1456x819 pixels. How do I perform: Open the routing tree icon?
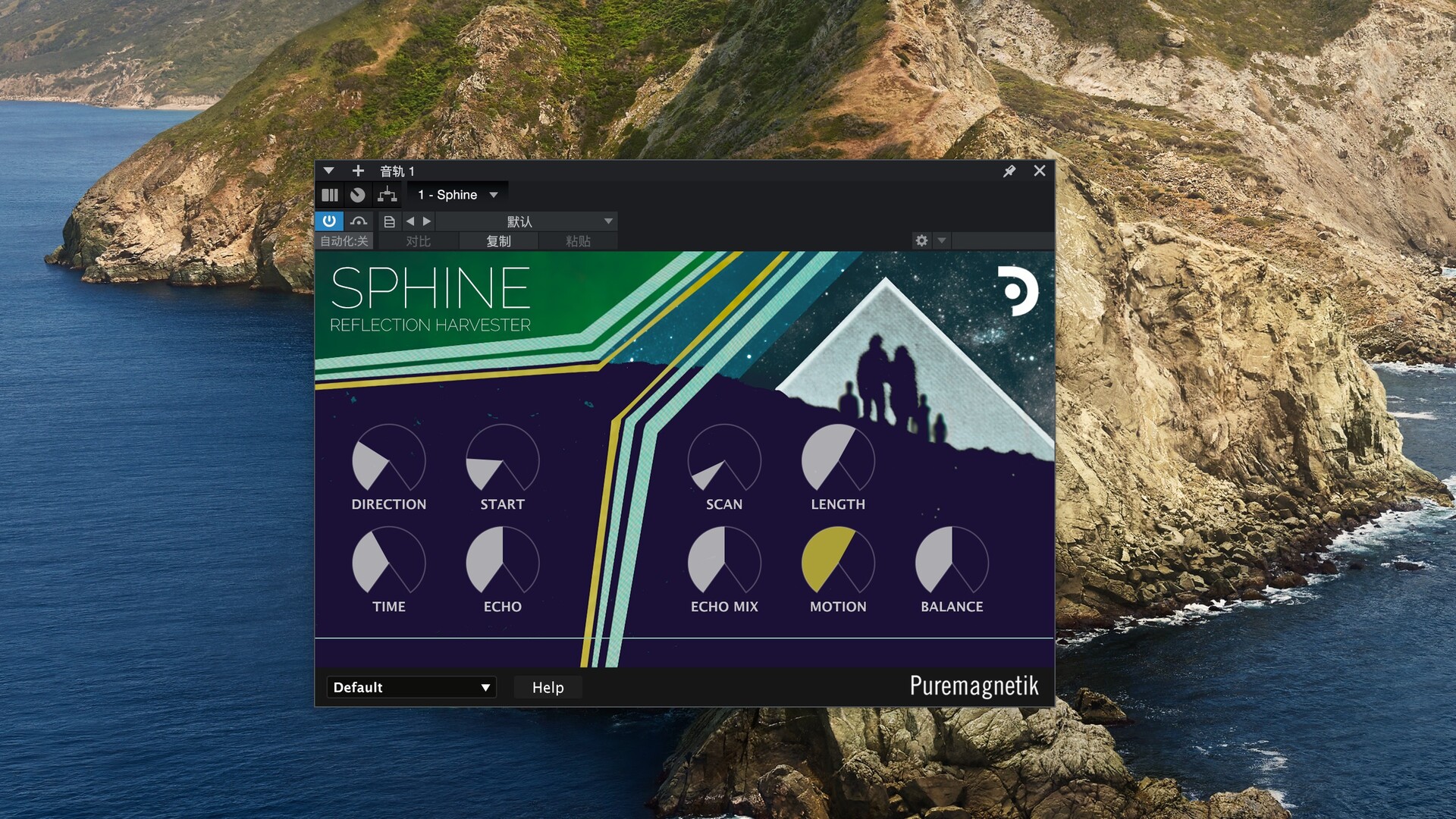[x=388, y=195]
